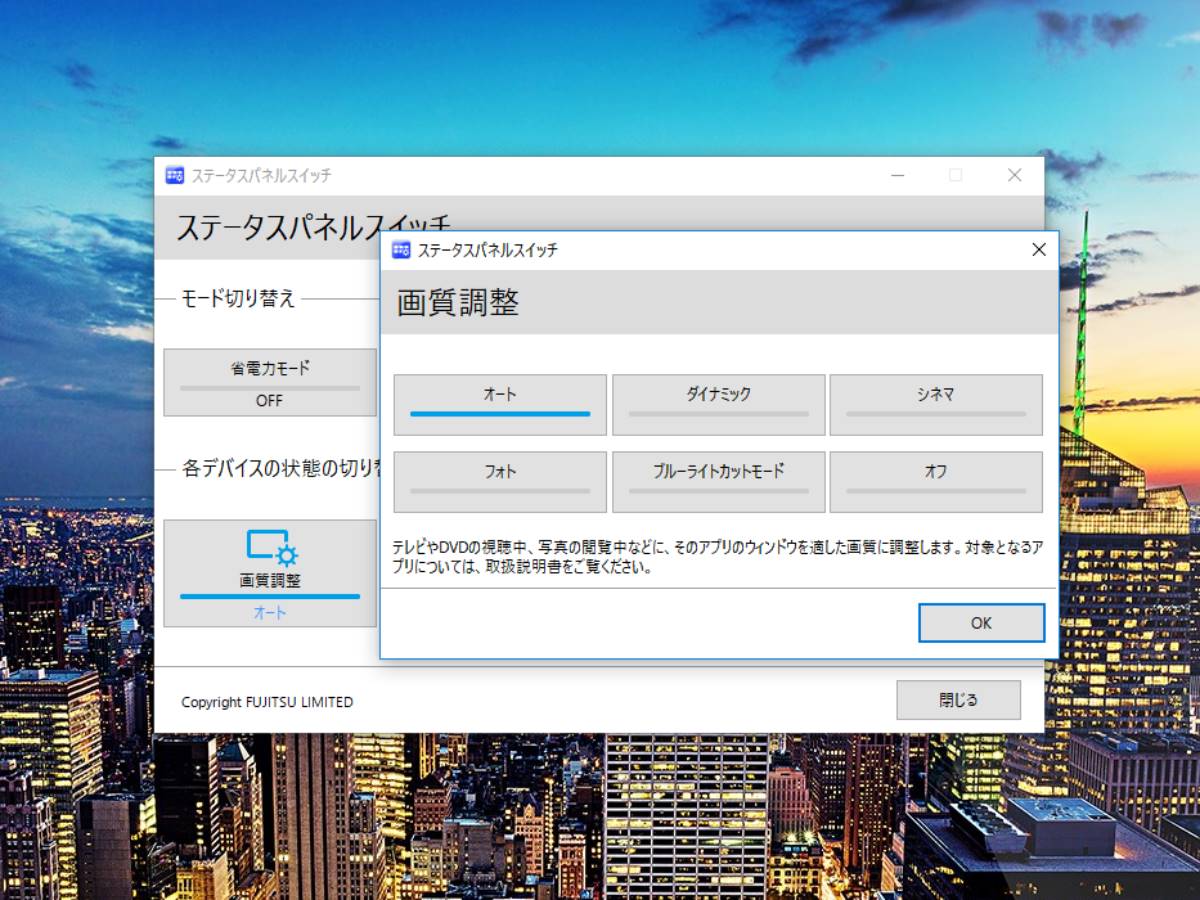Enable ブルーライトカットモード
The height and width of the screenshot is (900, 1200).
pyautogui.click(x=718, y=481)
